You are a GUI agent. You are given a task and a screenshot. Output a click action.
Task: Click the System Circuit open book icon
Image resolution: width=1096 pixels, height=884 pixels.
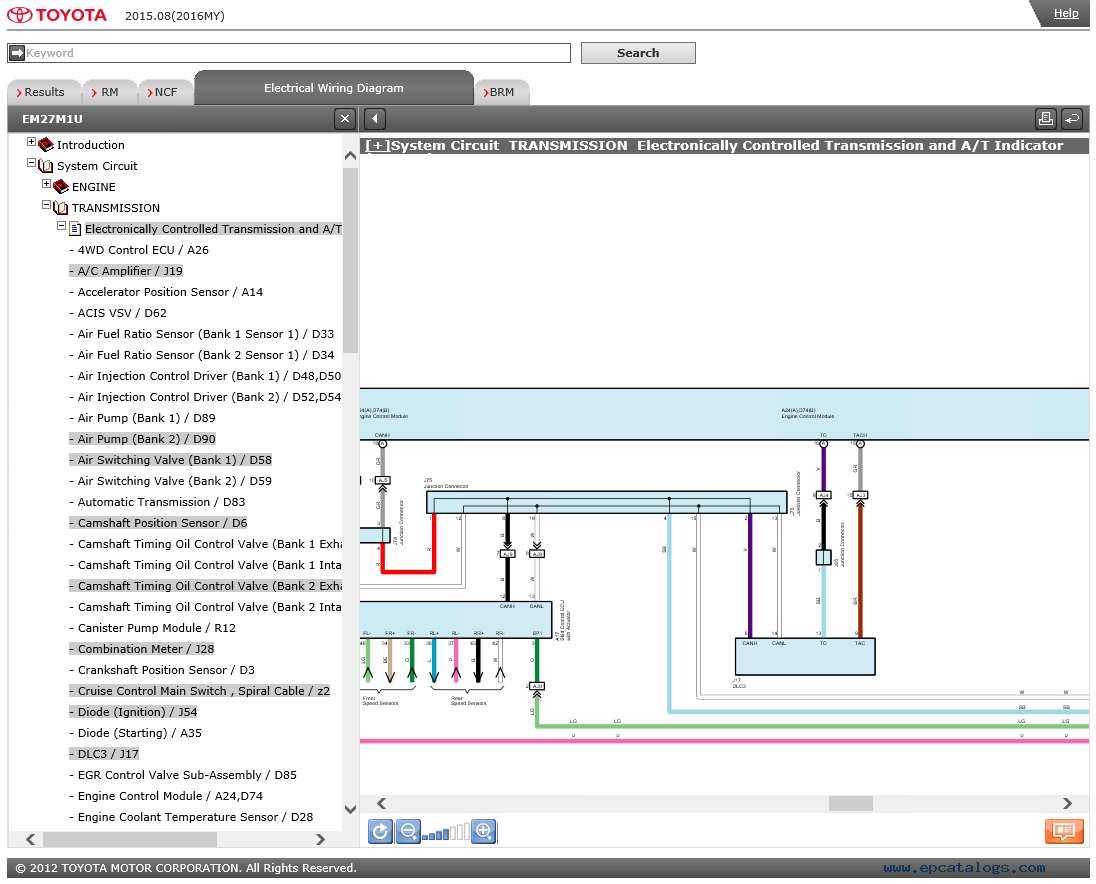[x=46, y=166]
